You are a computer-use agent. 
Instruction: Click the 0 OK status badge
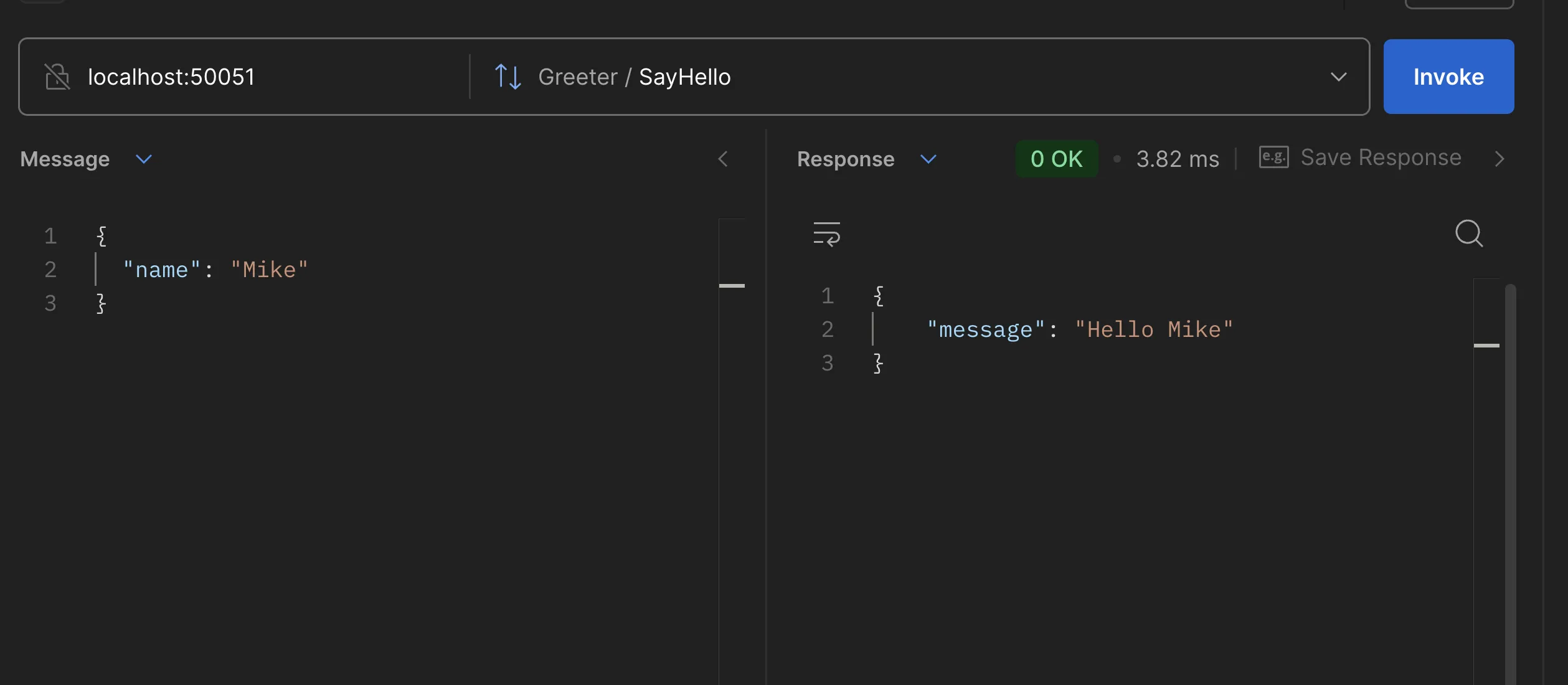tap(1056, 159)
